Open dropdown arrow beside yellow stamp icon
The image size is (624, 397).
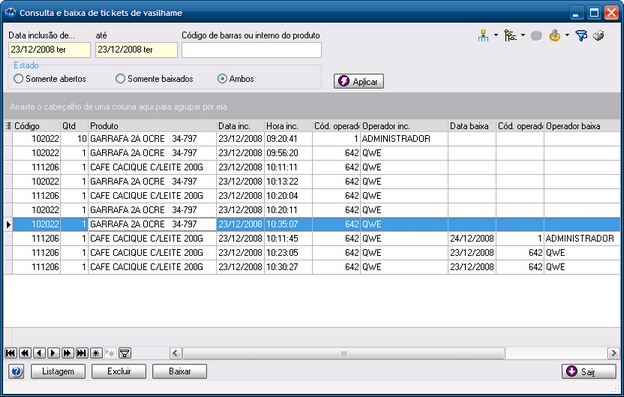[x=567, y=35]
